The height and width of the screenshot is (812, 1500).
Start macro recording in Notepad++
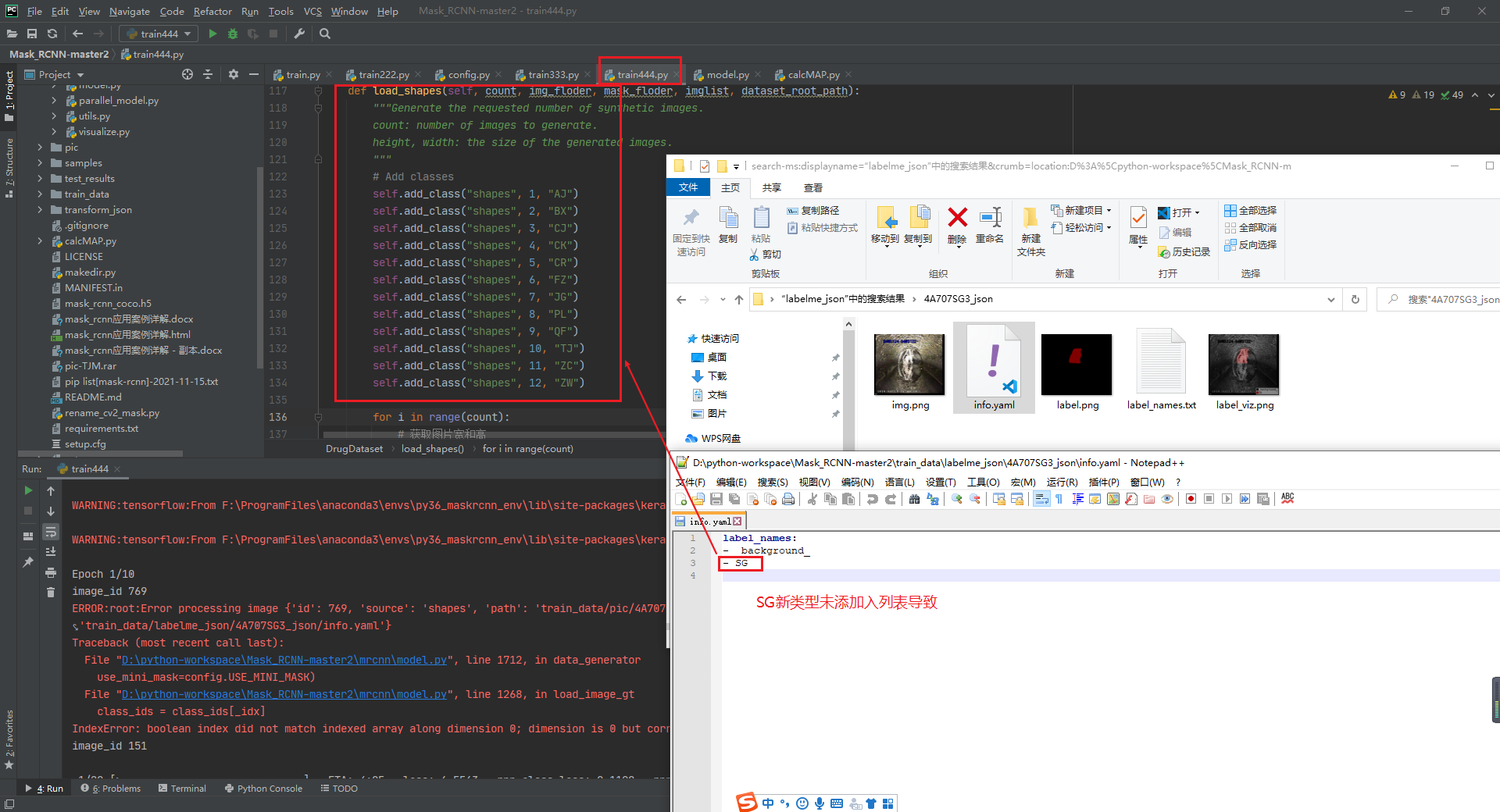click(x=1191, y=499)
